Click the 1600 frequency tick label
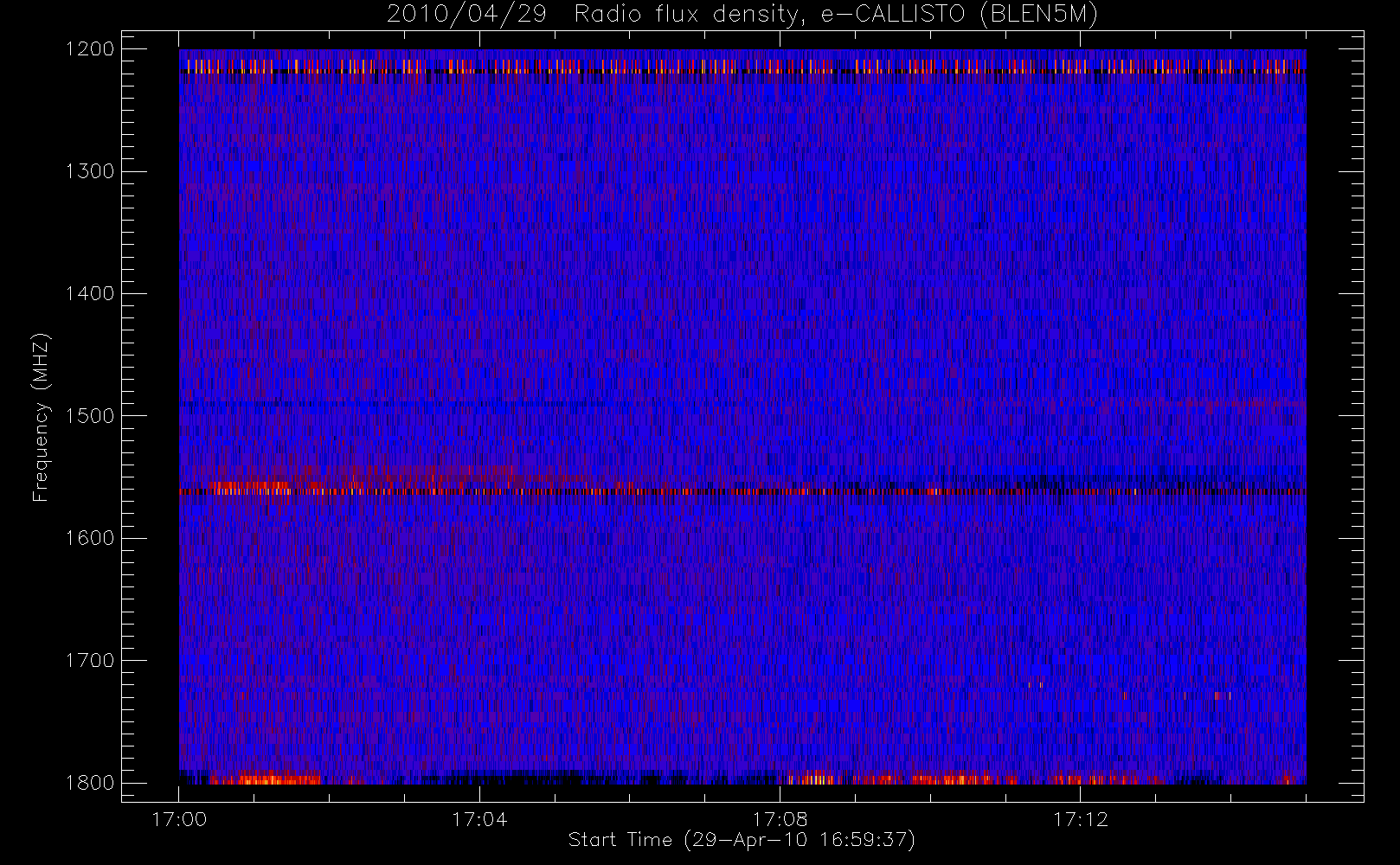 coord(91,538)
